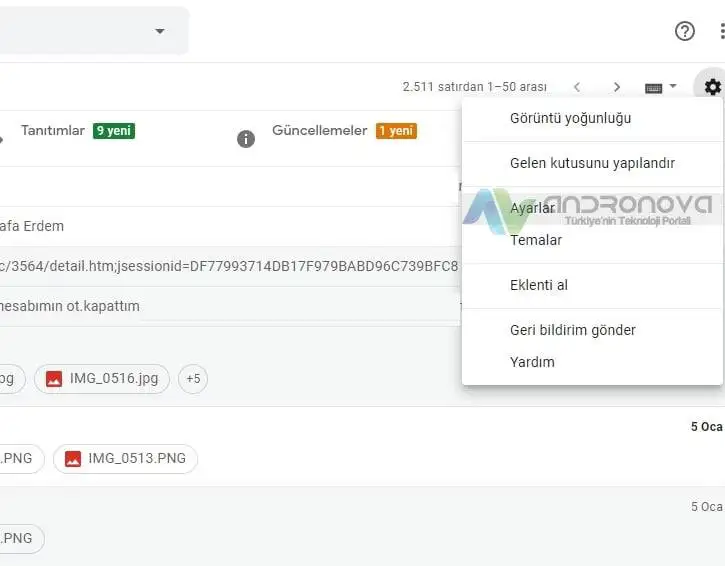Click the settings gear icon
Image resolution: width=725 pixels, height=566 pixels.
coord(713,87)
